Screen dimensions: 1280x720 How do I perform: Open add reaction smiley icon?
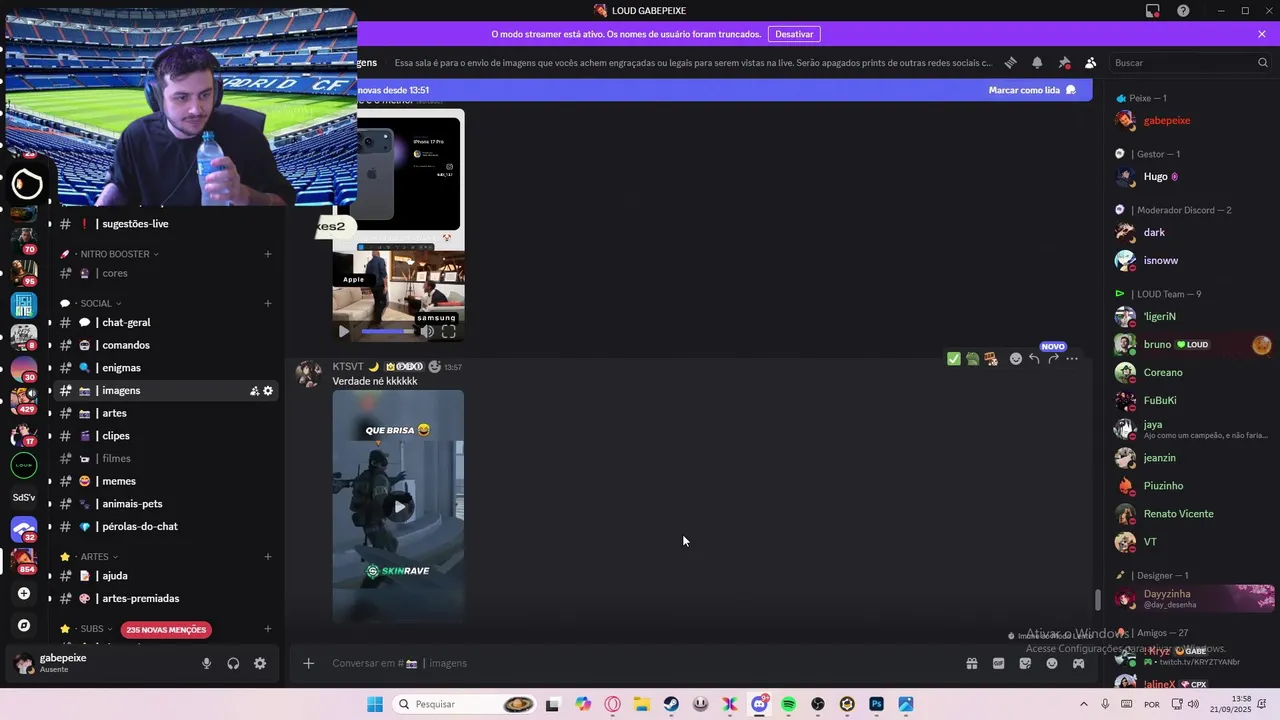pos(1016,358)
